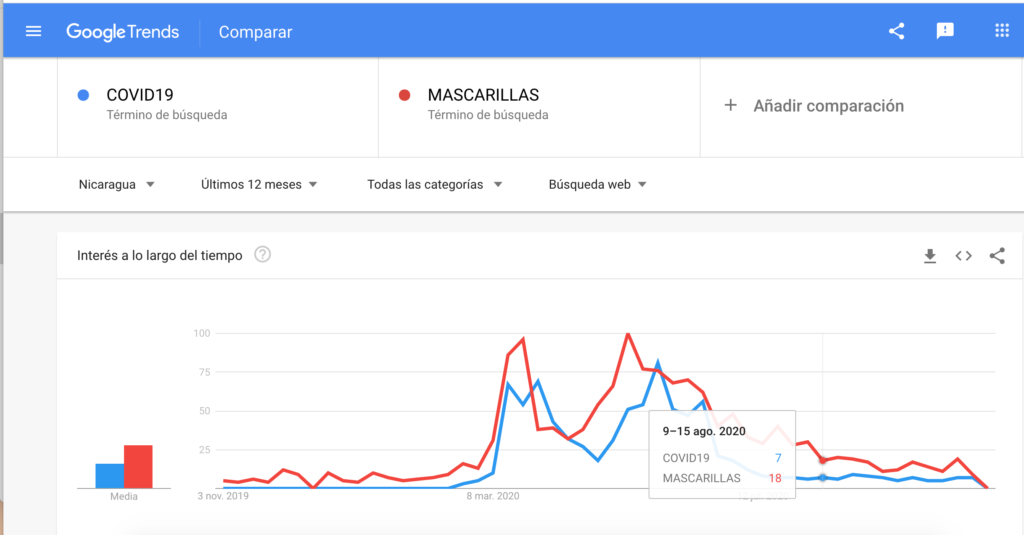The image size is (1024, 535).
Task: Edit the MASCARILLAS search term
Action: (x=483, y=95)
